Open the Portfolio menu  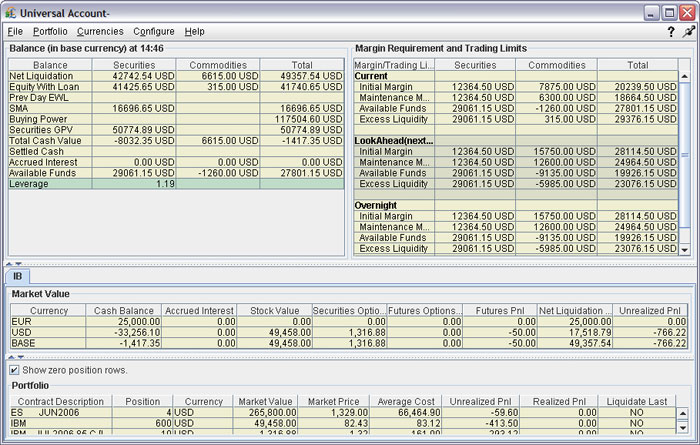tap(50, 32)
